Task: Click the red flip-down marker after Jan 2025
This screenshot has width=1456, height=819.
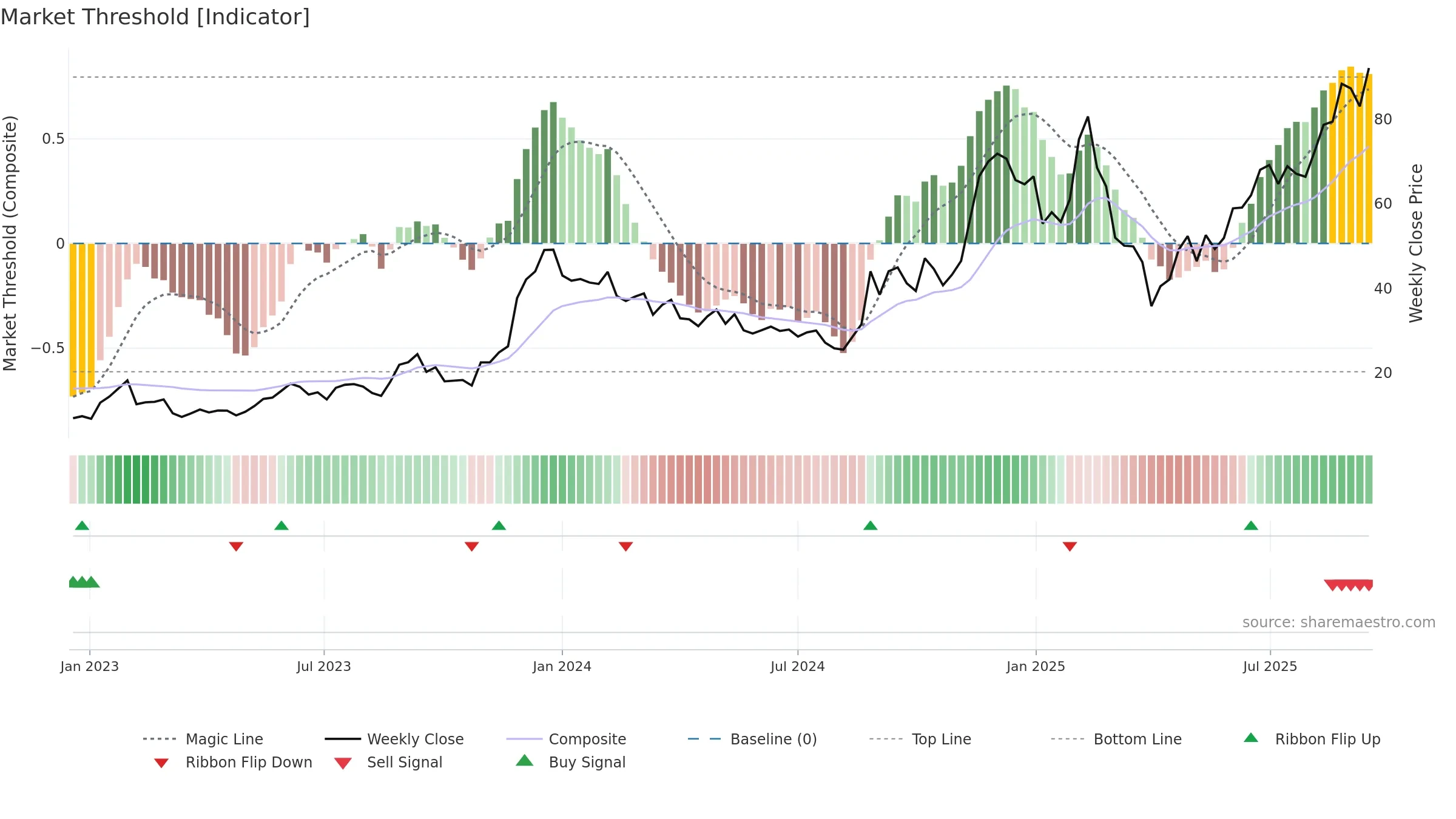Action: pos(1070,547)
